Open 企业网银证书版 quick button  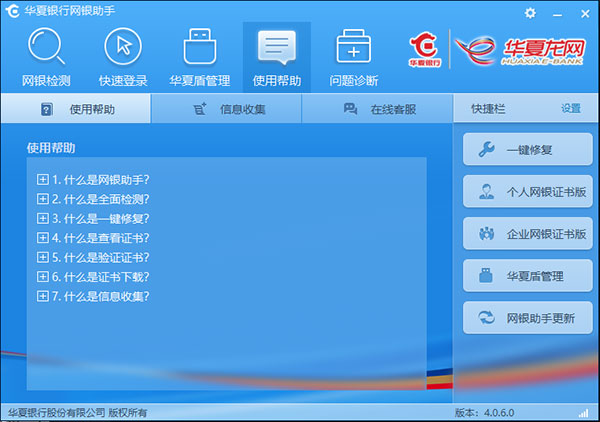pos(528,233)
